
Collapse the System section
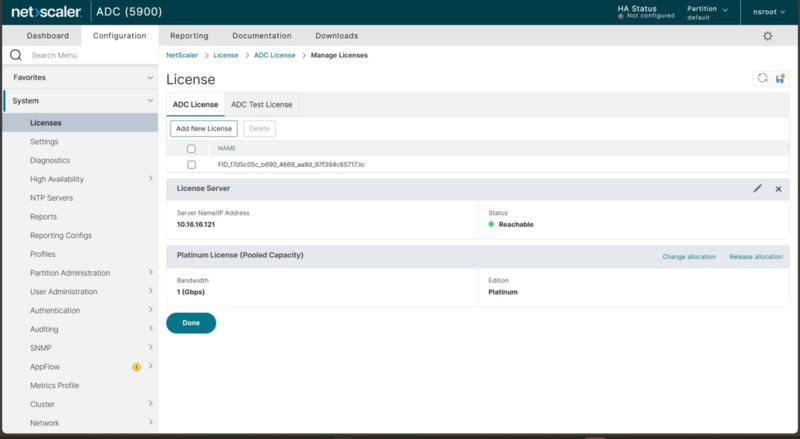(80, 101)
